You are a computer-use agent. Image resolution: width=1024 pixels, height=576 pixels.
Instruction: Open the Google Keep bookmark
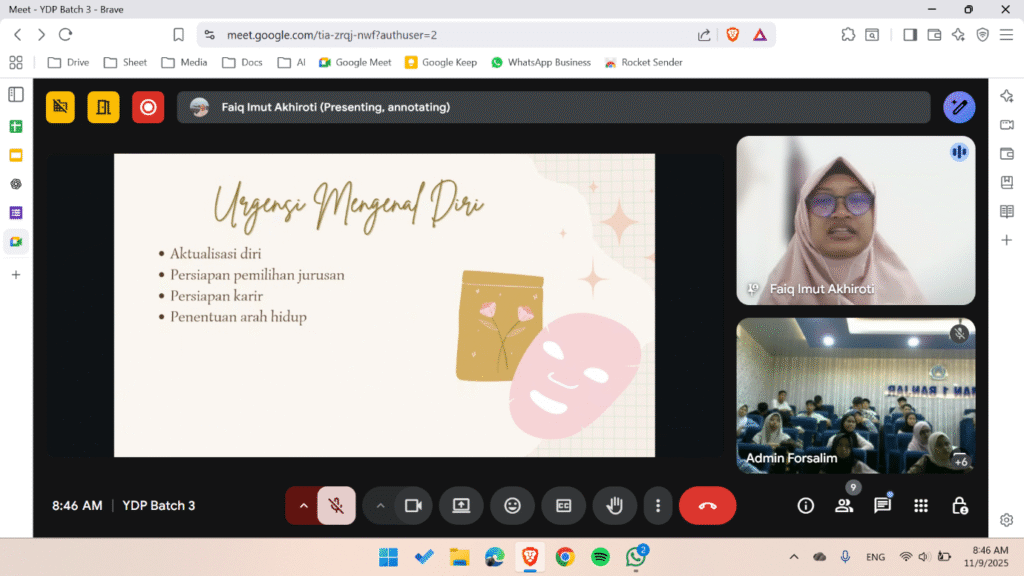[x=440, y=62]
